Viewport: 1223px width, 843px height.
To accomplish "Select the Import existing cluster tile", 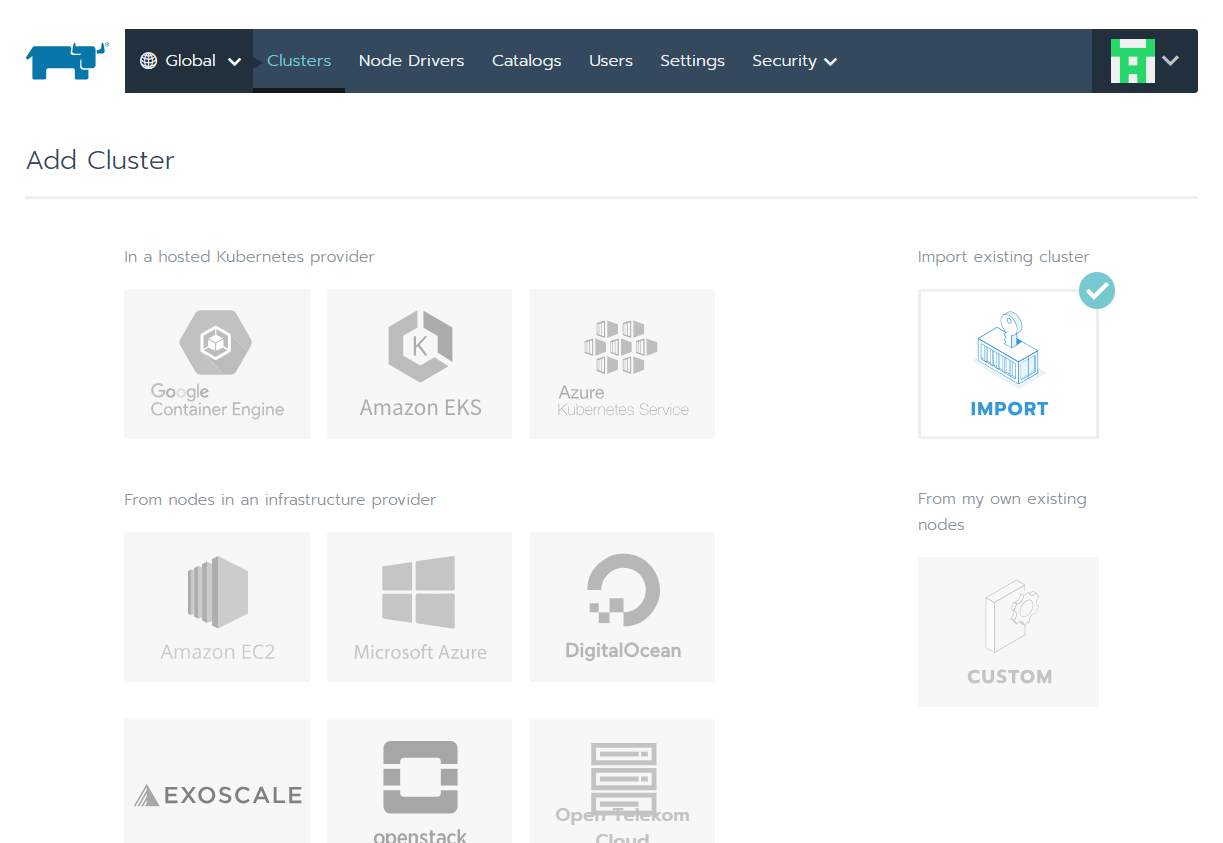I will pyautogui.click(x=1008, y=364).
